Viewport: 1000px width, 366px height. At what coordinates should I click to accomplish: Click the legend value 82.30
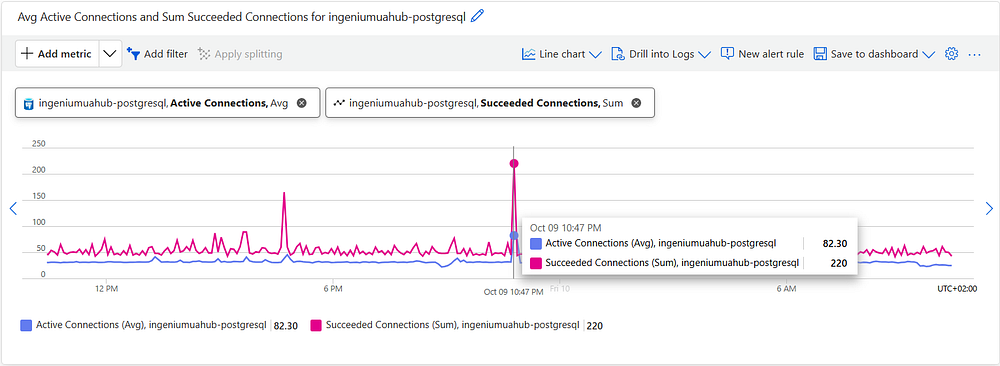click(x=286, y=326)
